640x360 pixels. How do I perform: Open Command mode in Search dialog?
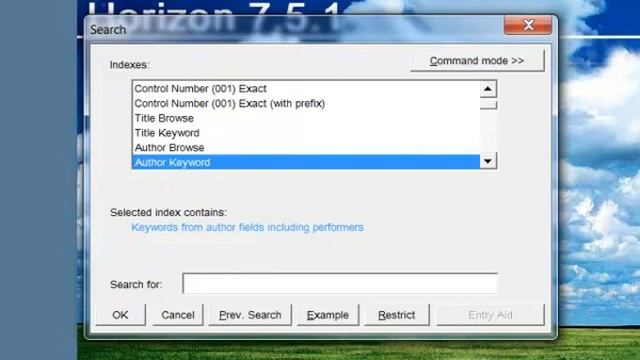pyautogui.click(x=477, y=61)
